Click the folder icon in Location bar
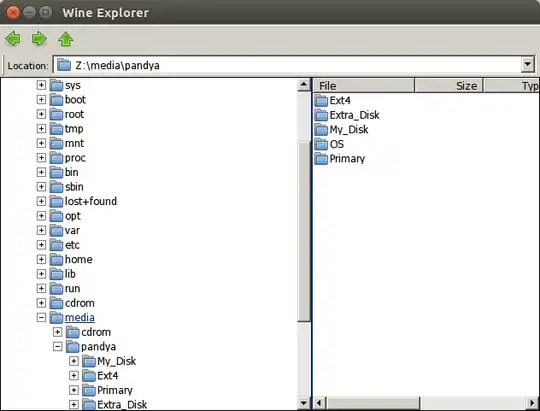Screen dimensions: 540x411 pyautogui.click(x=64, y=64)
